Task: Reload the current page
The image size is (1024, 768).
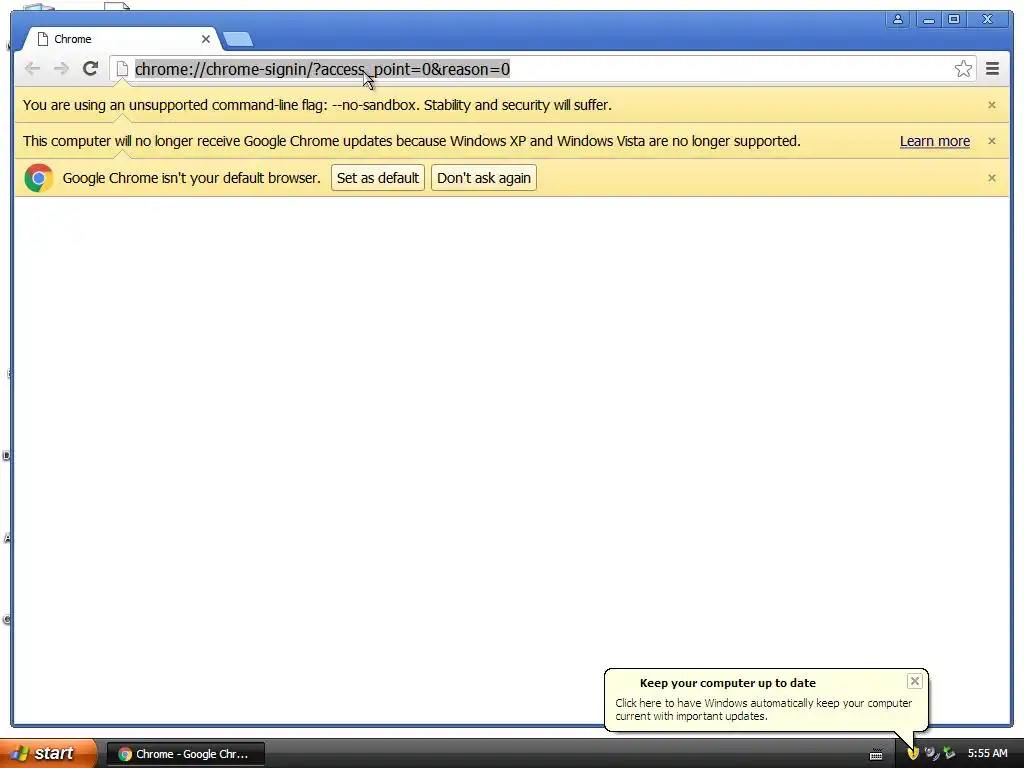Action: coord(91,69)
